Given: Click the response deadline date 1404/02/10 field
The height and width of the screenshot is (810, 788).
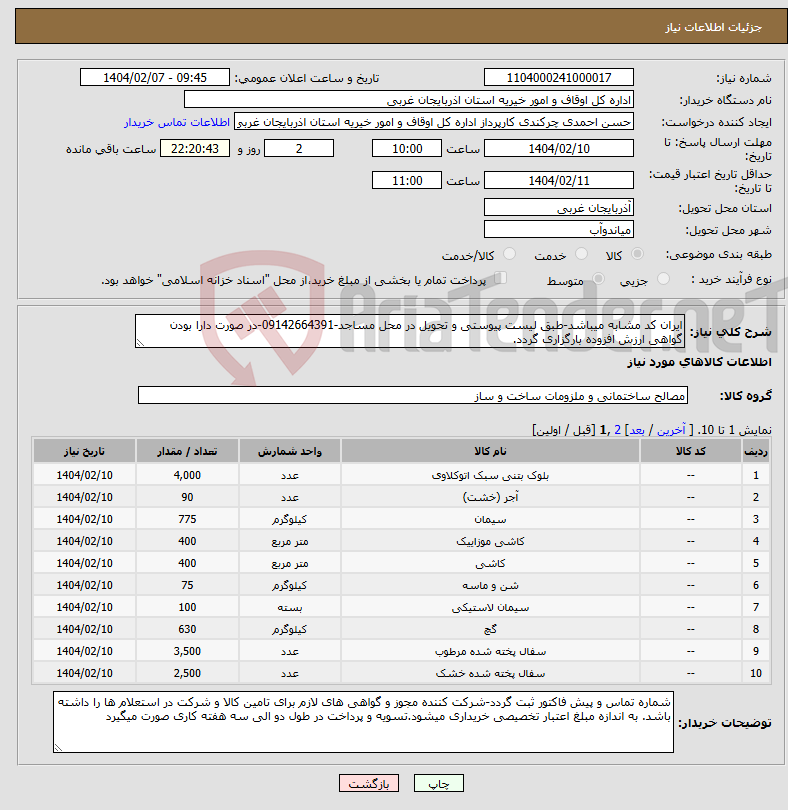Looking at the screenshot, I should pos(559,149).
